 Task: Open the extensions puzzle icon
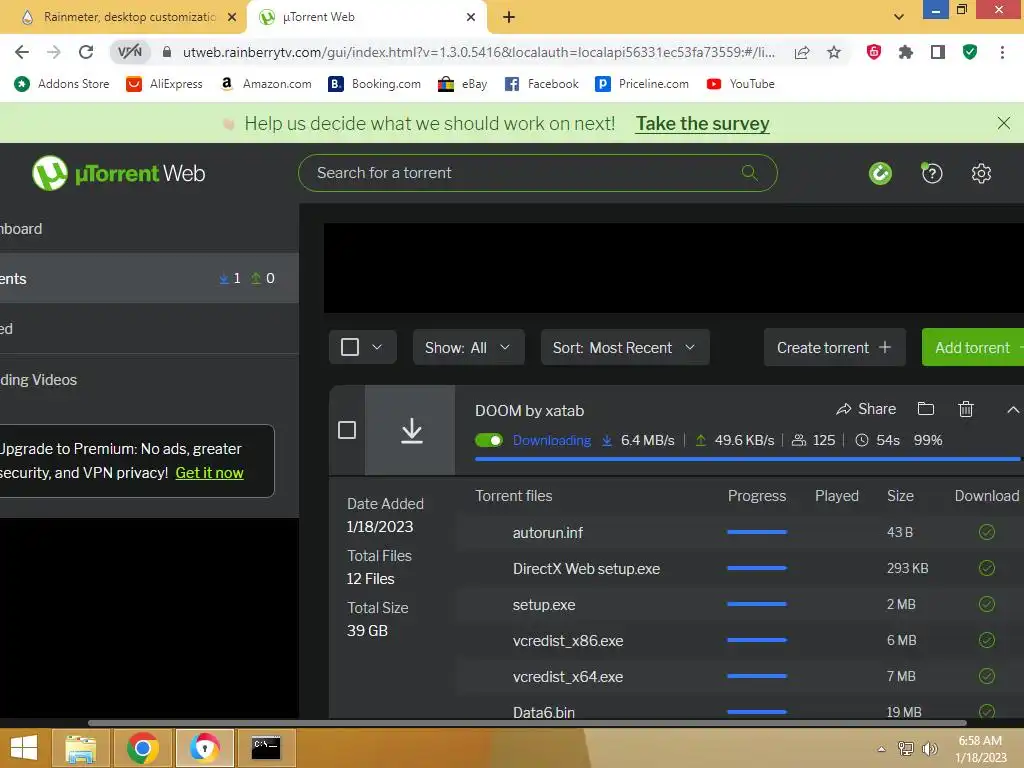(x=905, y=52)
